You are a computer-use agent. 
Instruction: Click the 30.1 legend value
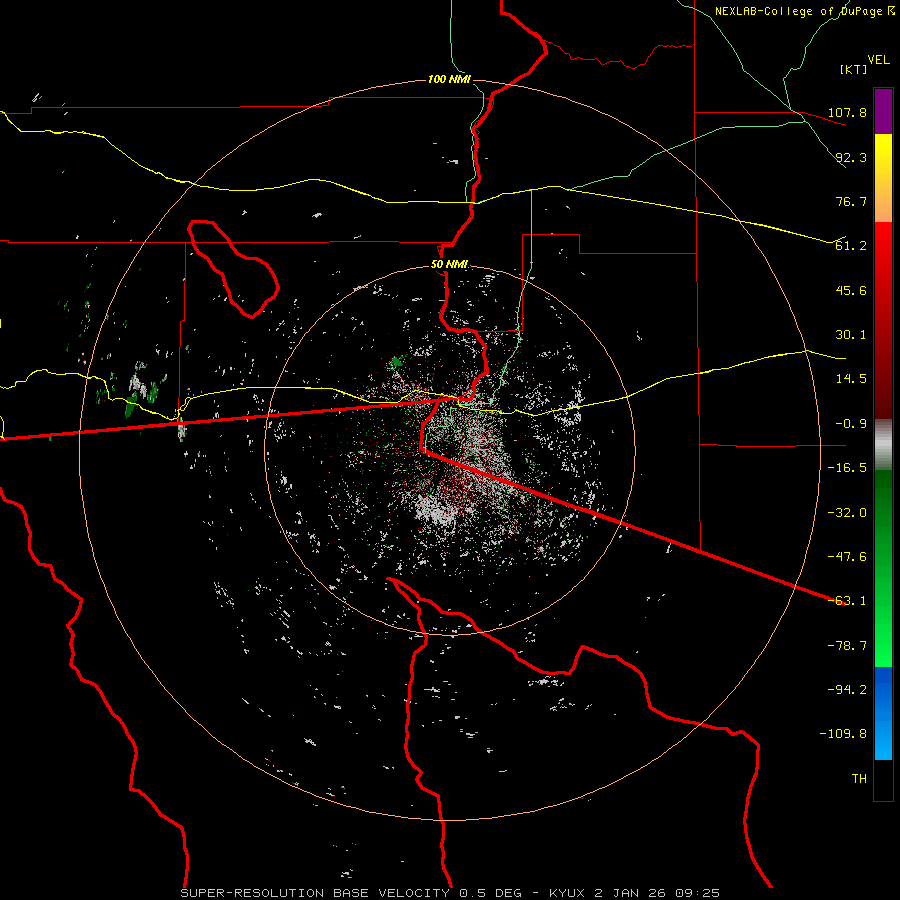coord(851,335)
